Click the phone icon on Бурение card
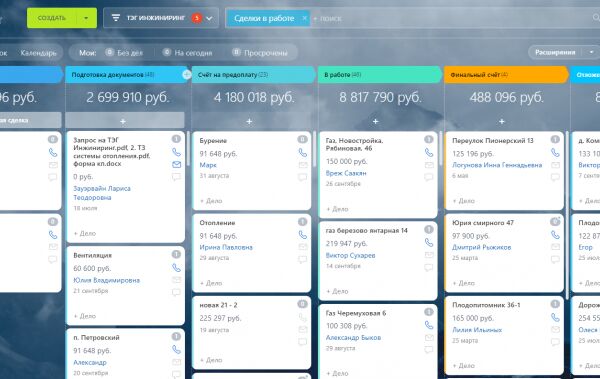The width and height of the screenshot is (600, 379). [x=303, y=153]
